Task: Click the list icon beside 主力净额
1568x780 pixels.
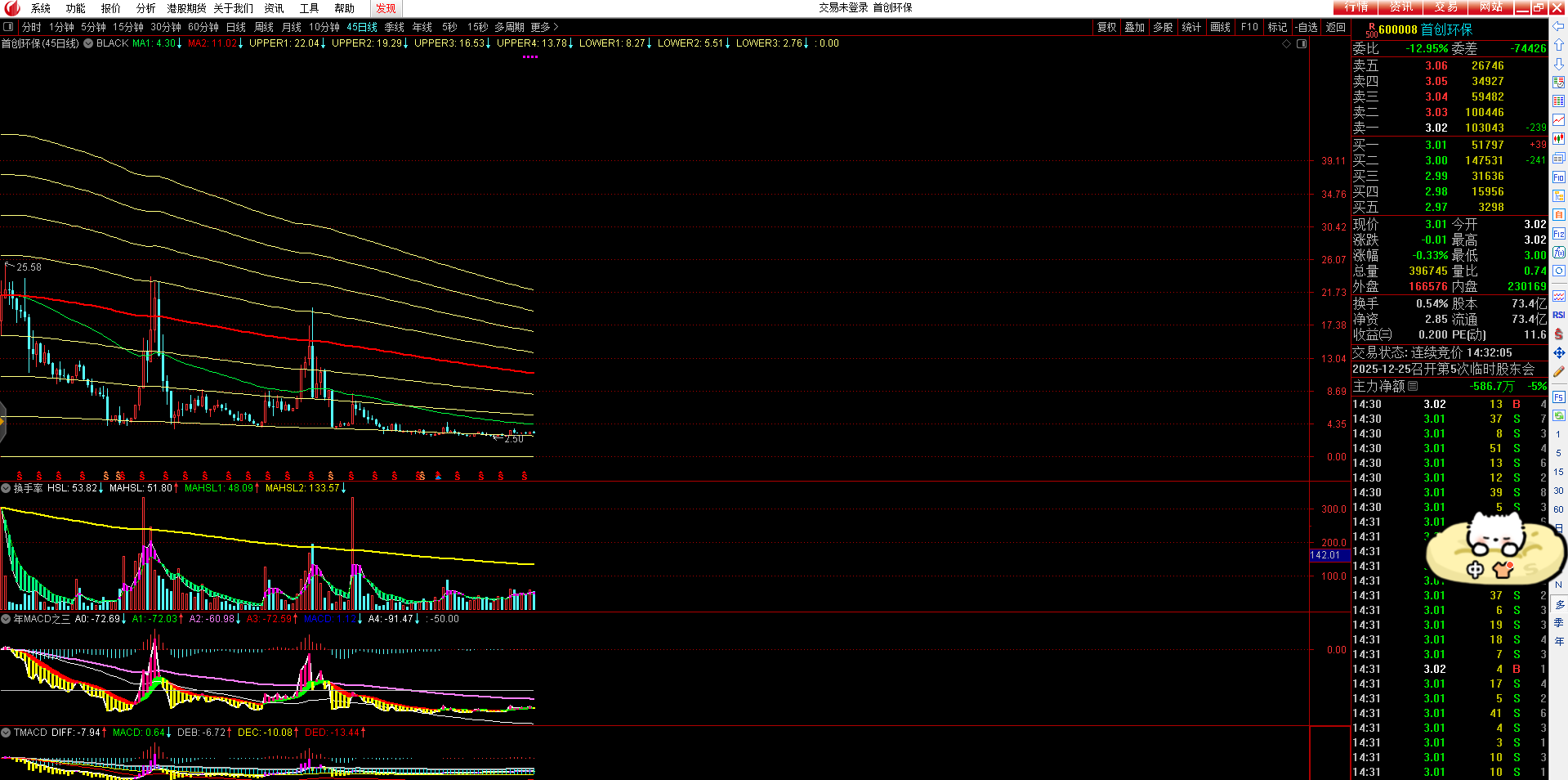Action: [x=1413, y=386]
